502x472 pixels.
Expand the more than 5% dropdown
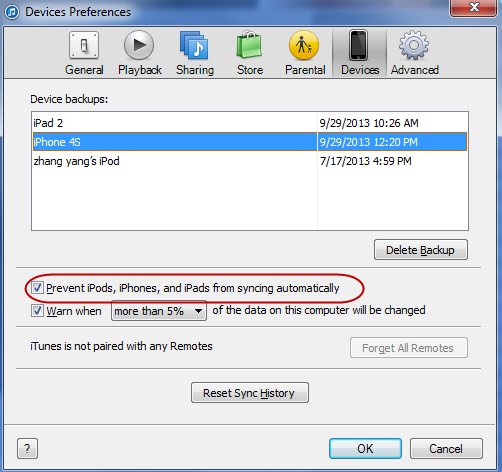coord(159,311)
